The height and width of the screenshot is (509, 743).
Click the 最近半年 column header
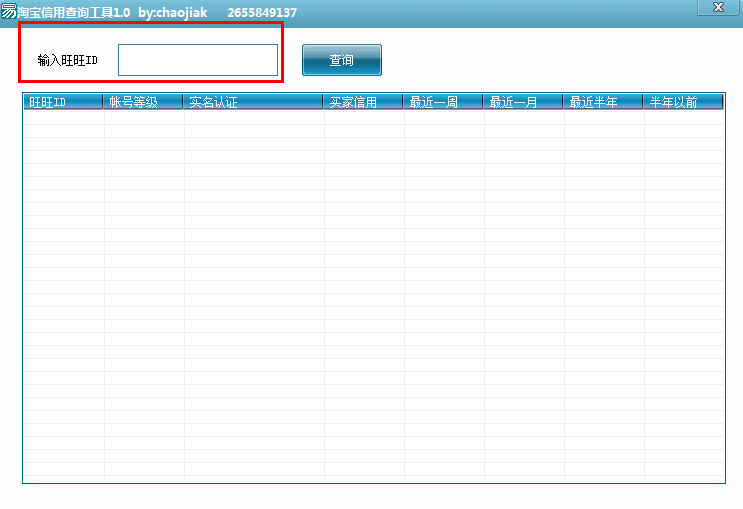(603, 102)
